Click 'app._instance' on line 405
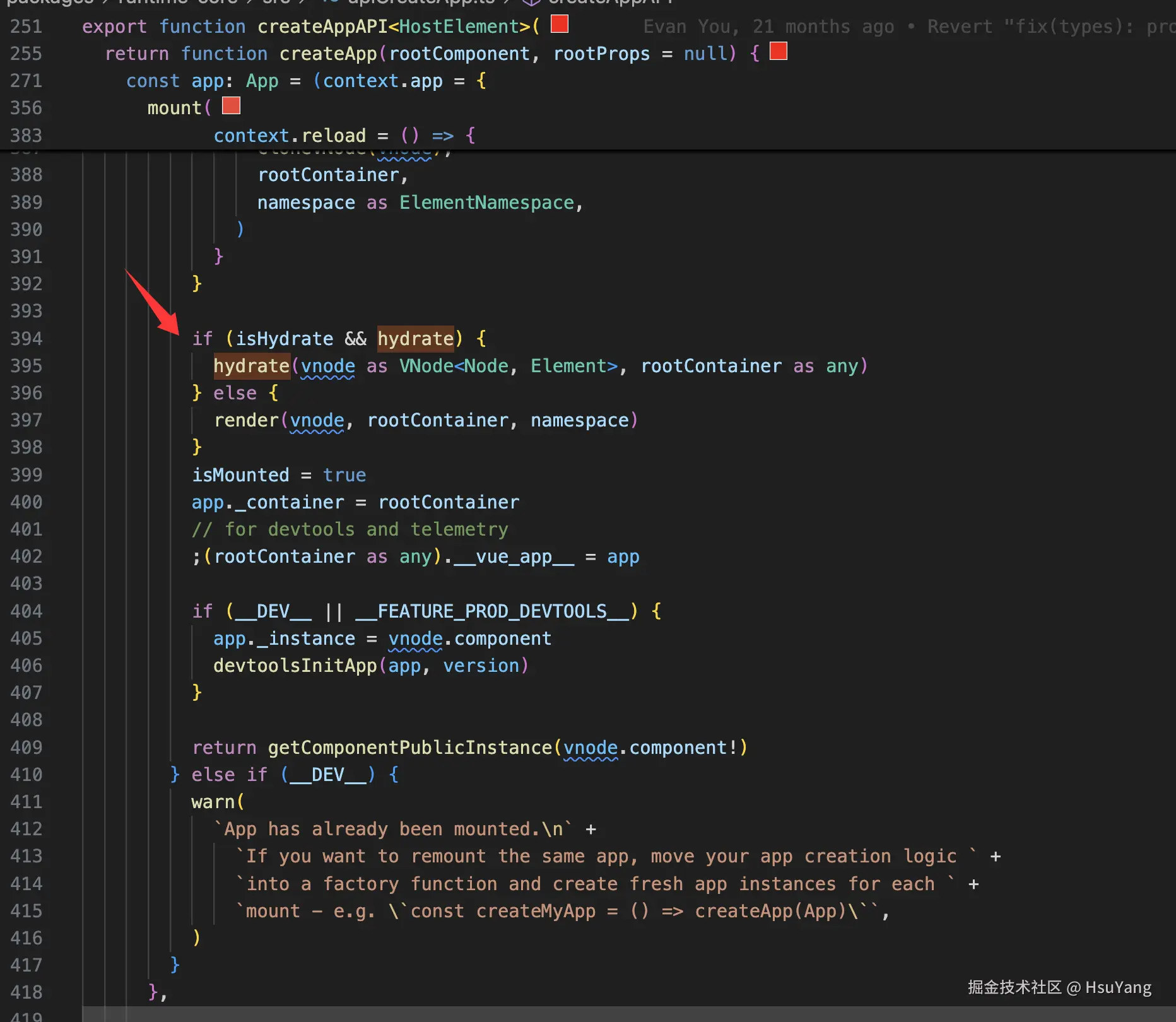This screenshot has height=1022, width=1176. tap(285, 638)
